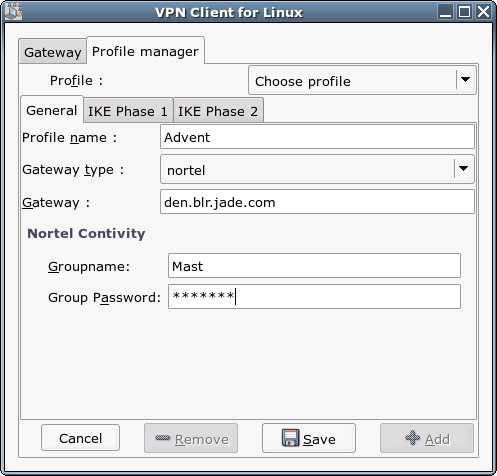
Task: Click the Groupname label
Action: (x=89, y=267)
